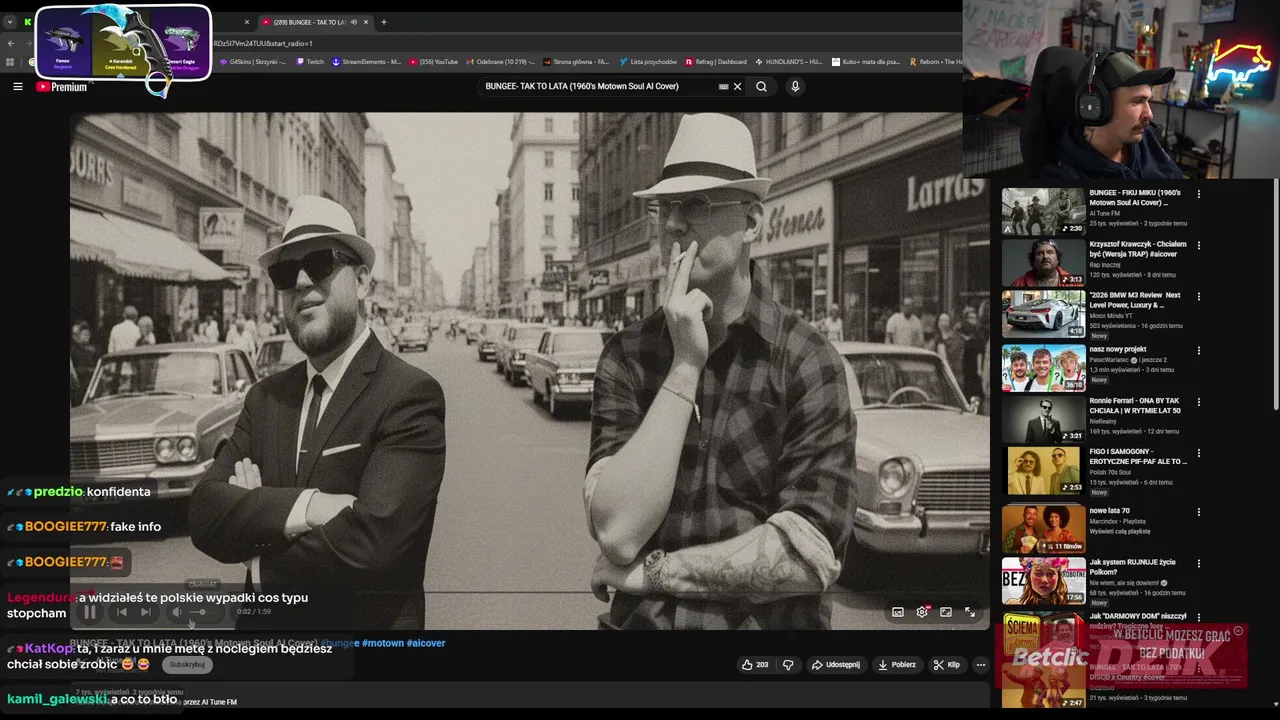
Task: Open the FIGO I SAMOGONY video title
Action: click(x=1138, y=457)
